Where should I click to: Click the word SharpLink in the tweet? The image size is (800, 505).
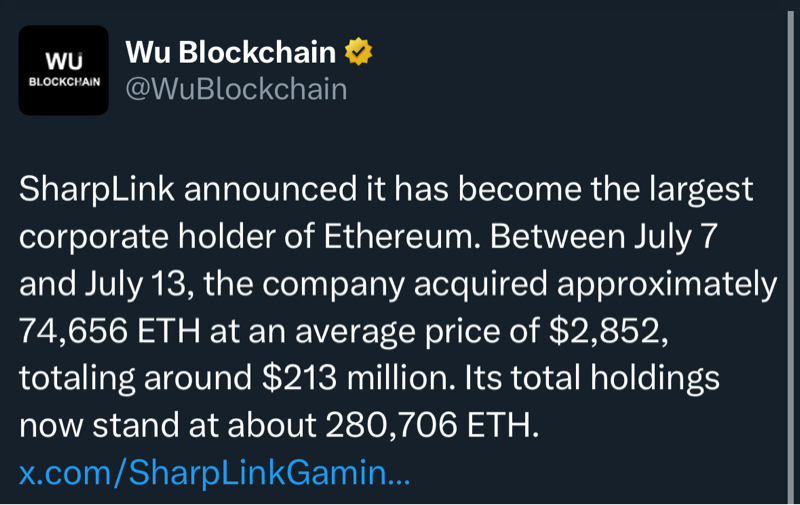click(97, 190)
